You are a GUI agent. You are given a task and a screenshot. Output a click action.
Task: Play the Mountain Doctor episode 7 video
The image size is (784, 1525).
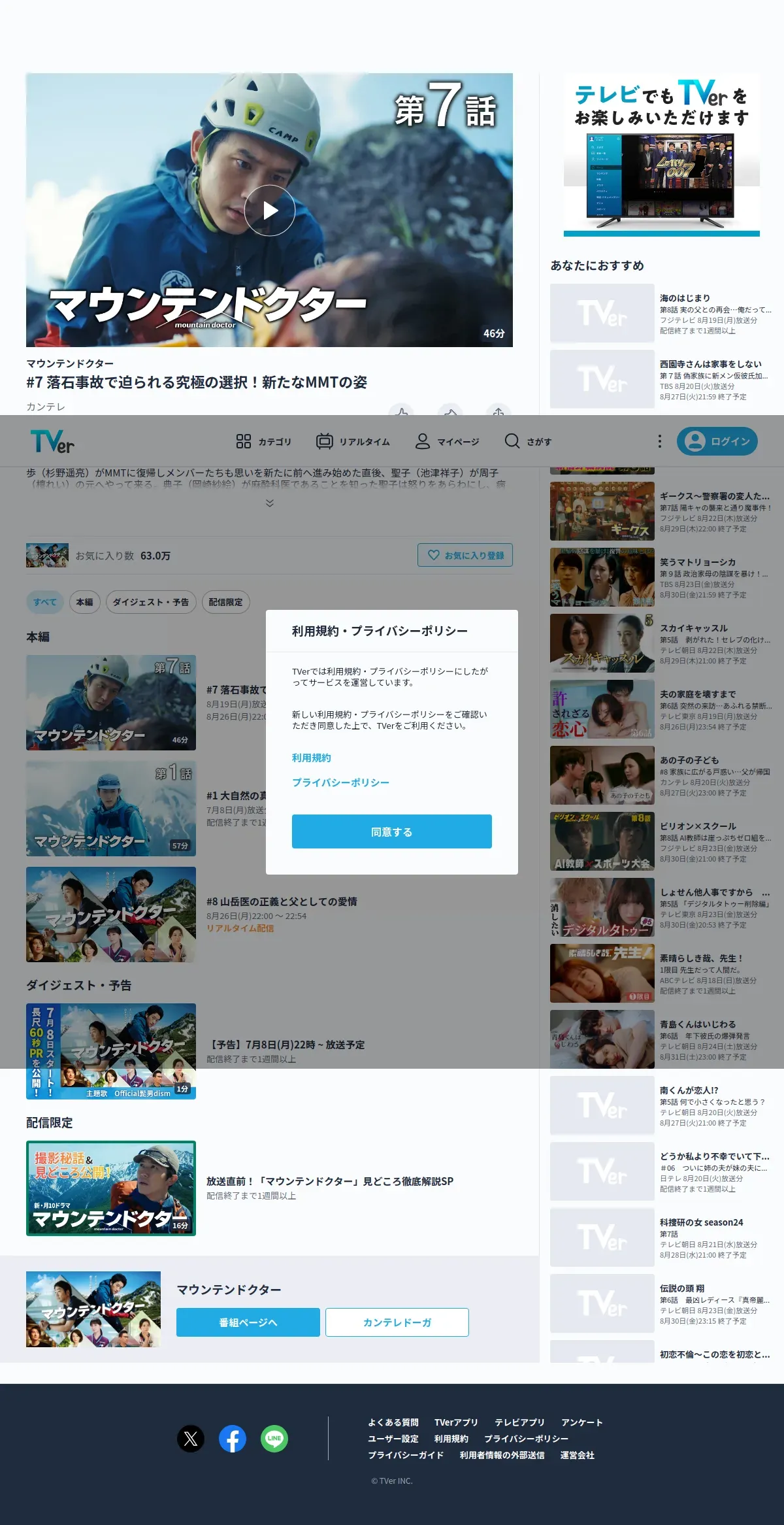tap(270, 210)
